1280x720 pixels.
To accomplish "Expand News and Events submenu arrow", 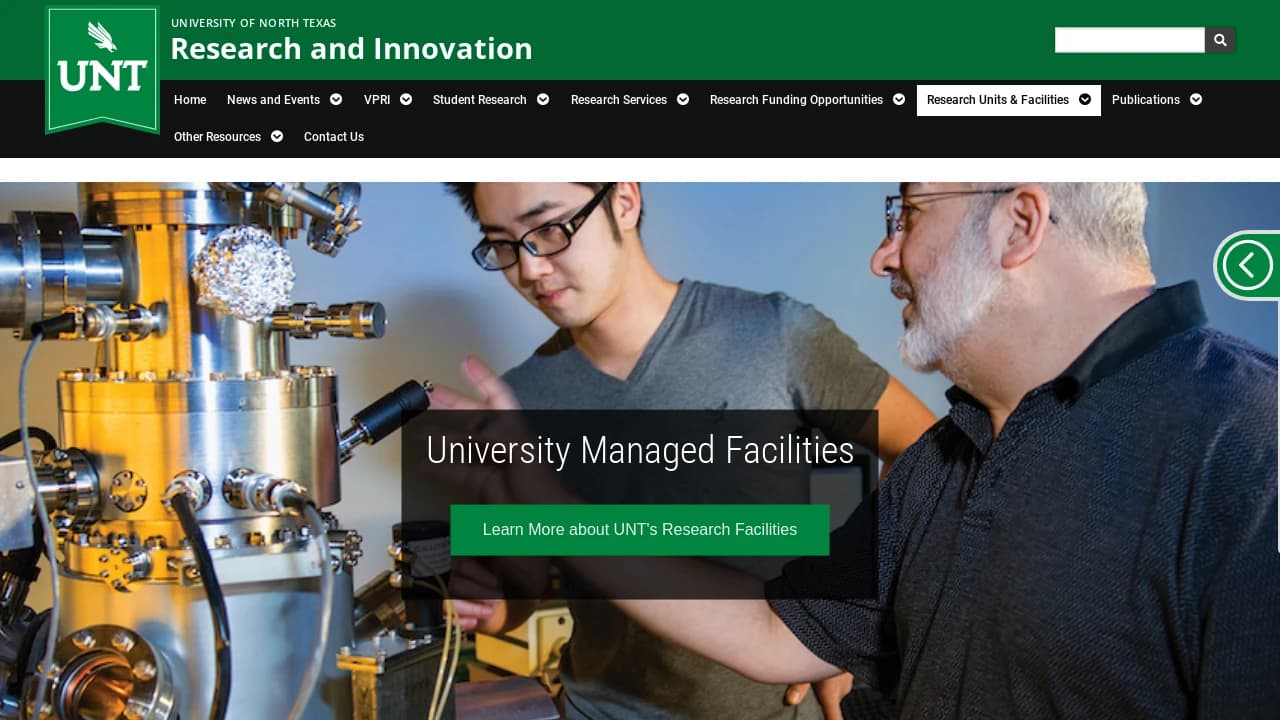I will [336, 100].
